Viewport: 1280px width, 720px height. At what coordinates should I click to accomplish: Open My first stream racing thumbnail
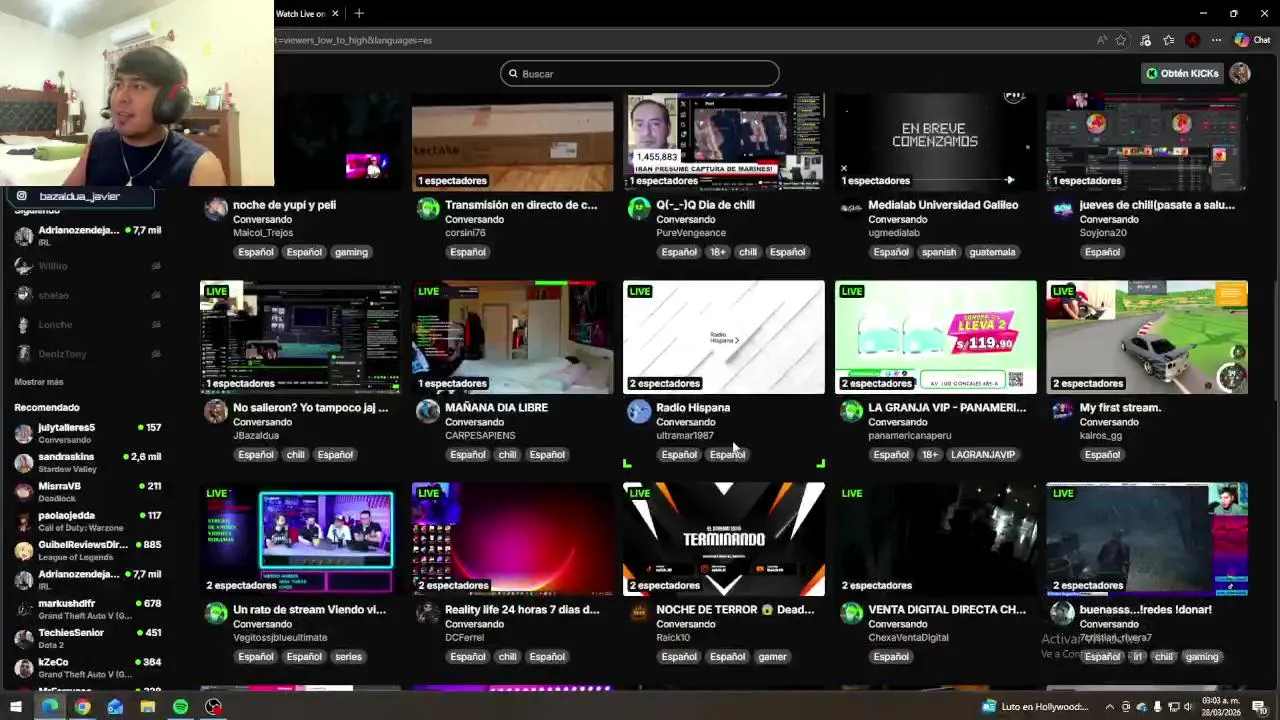pyautogui.click(x=1147, y=337)
